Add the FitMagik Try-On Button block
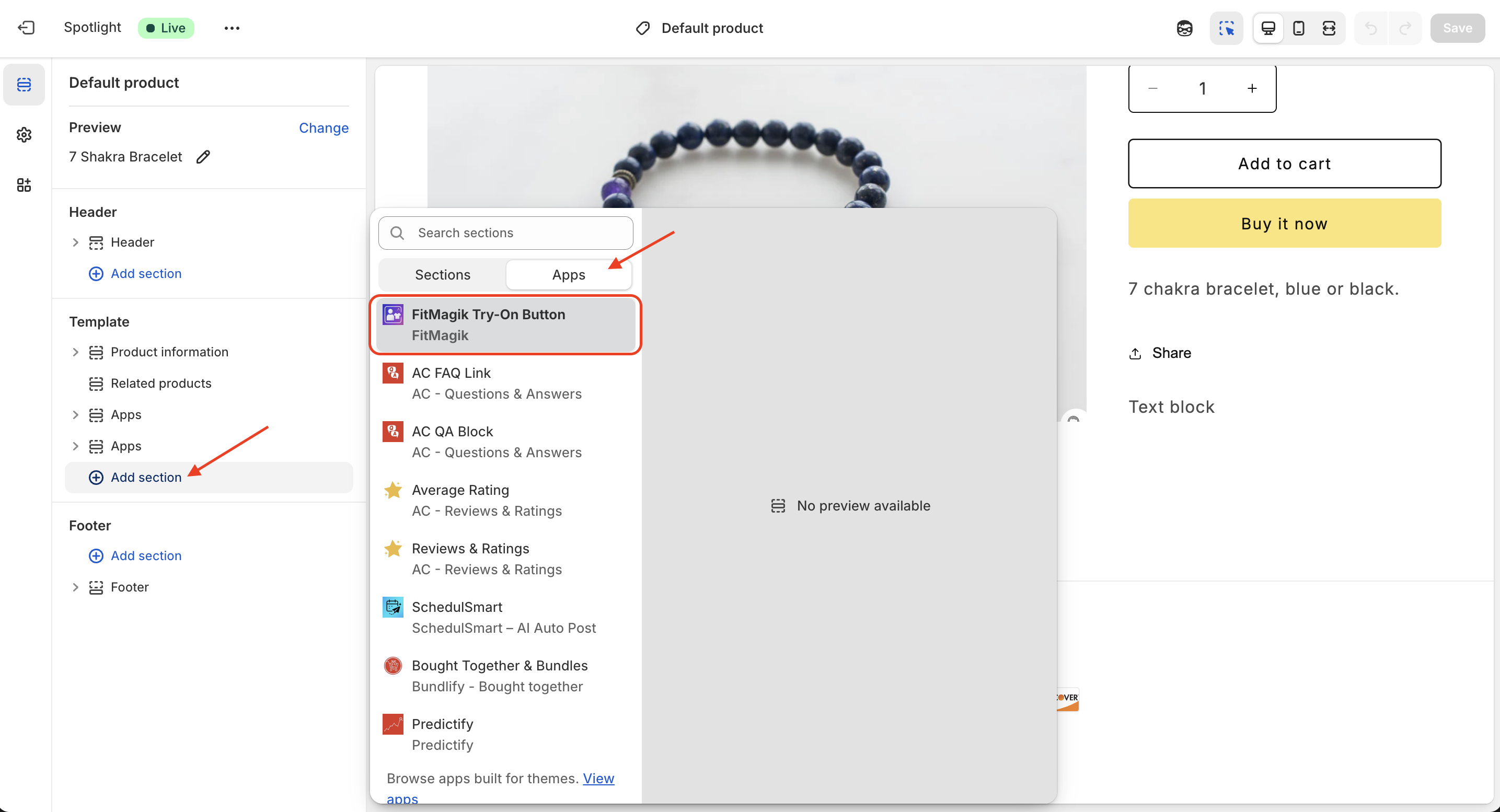The width and height of the screenshot is (1500, 812). coord(505,325)
